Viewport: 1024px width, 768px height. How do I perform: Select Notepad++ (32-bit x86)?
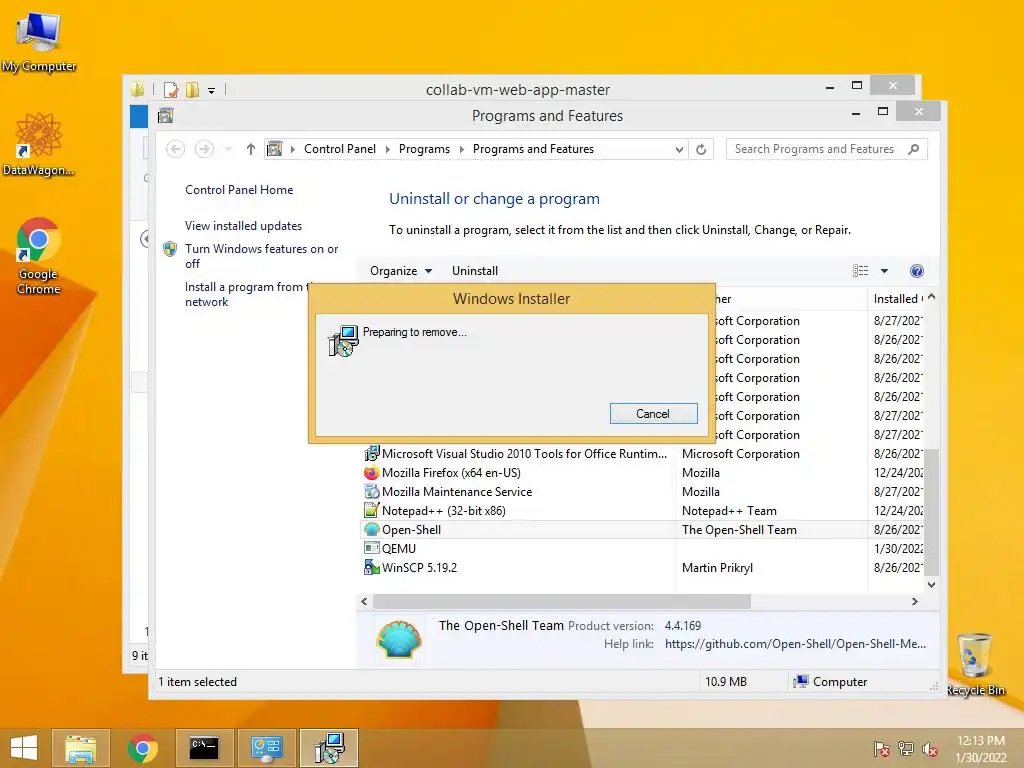pos(643,510)
